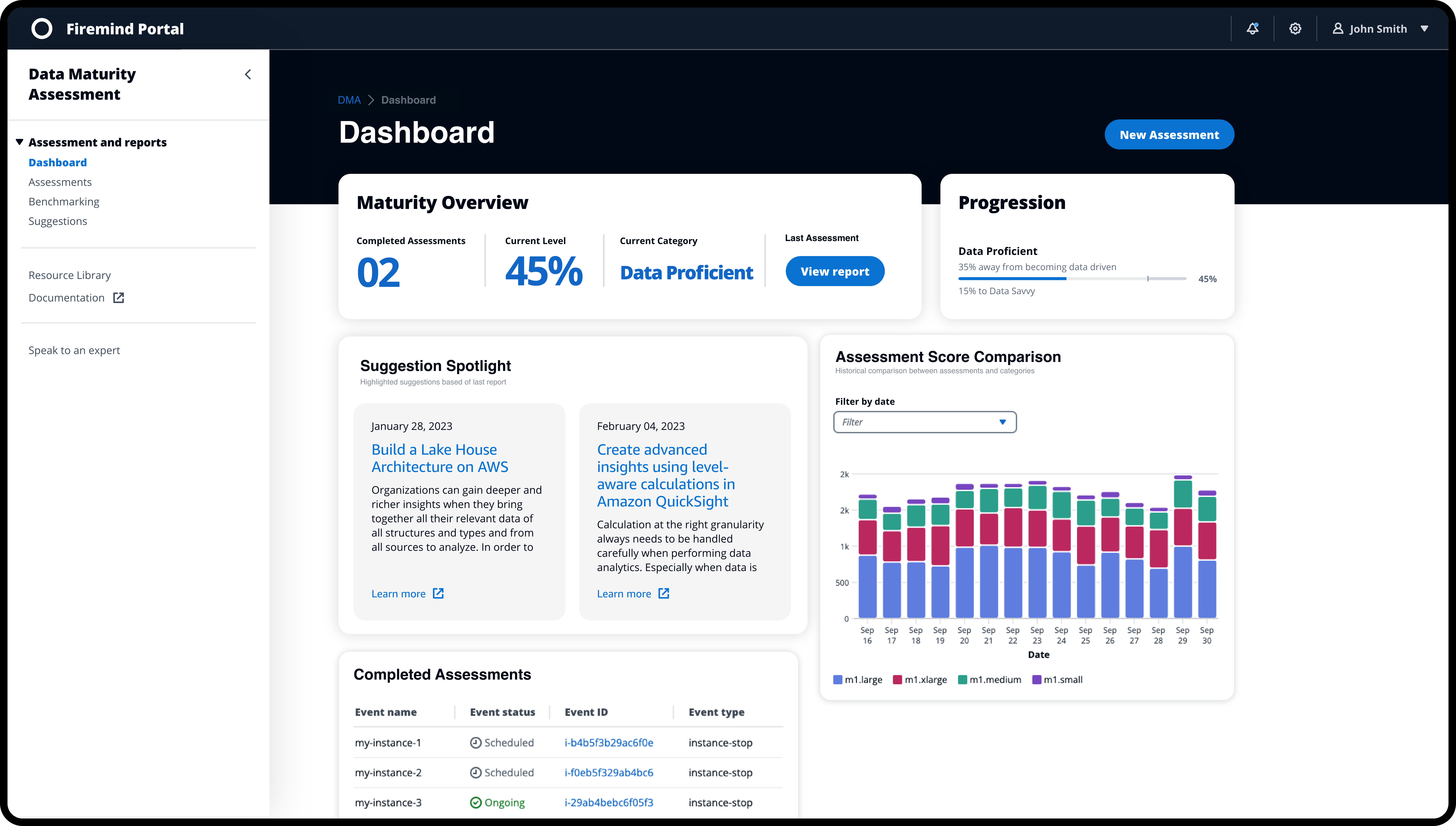Click the Documentation external link icon

coord(119,298)
